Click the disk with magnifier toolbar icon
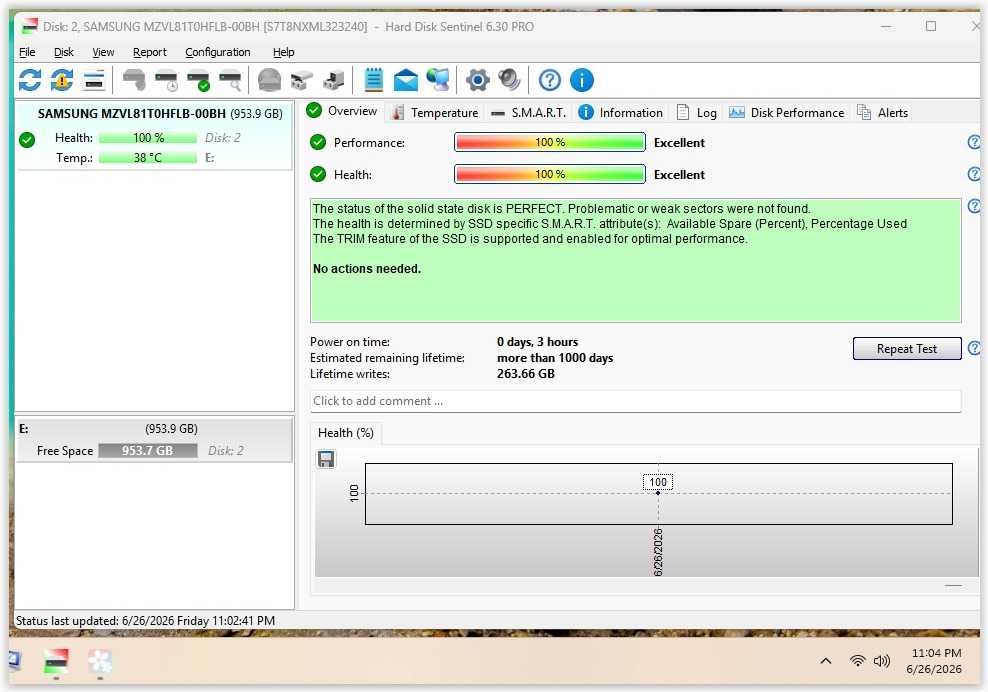The height and width of the screenshot is (692, 988). pyautogui.click(x=230, y=80)
